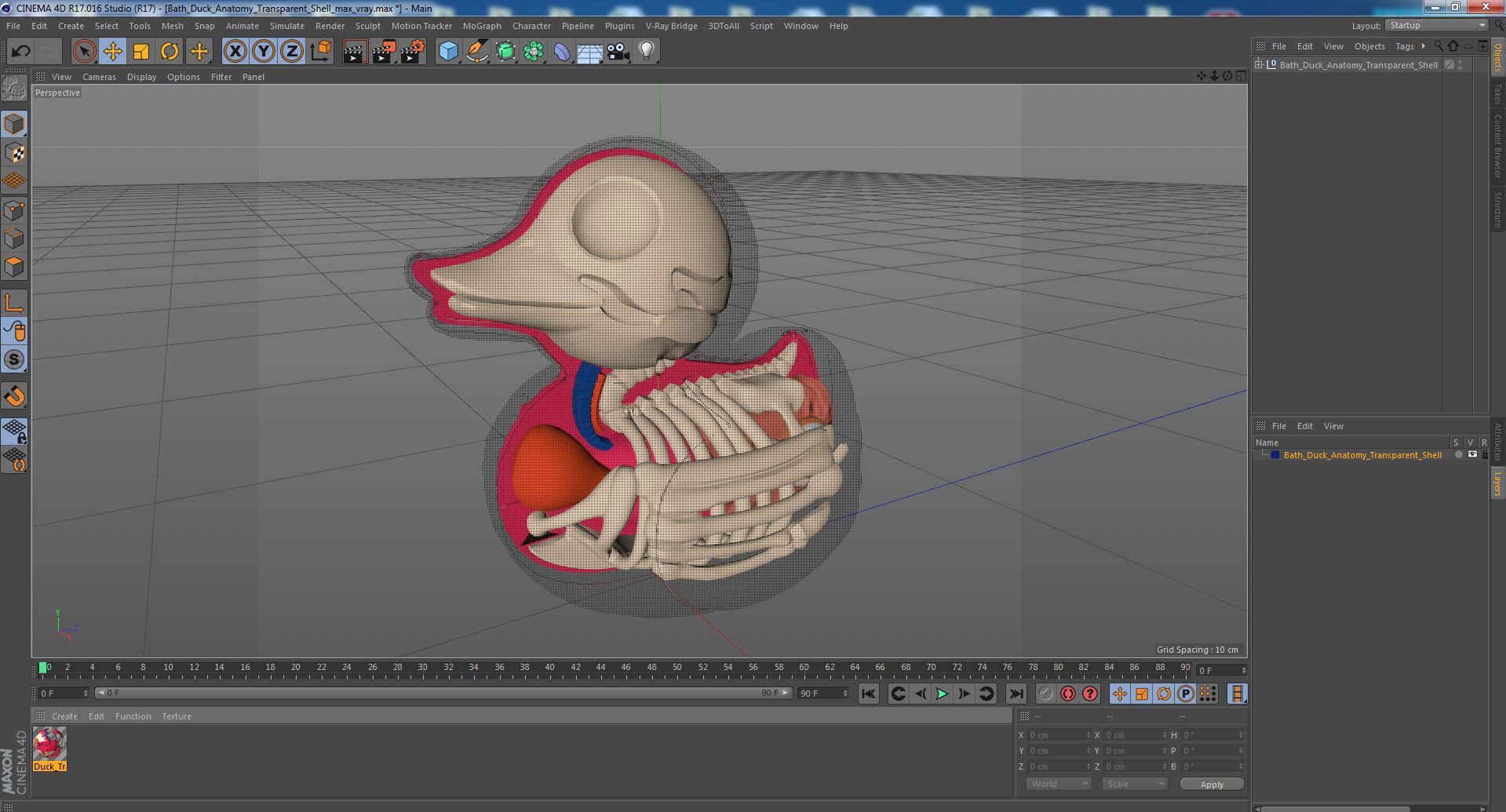
Task: Select the Scale tool
Action: point(141,52)
